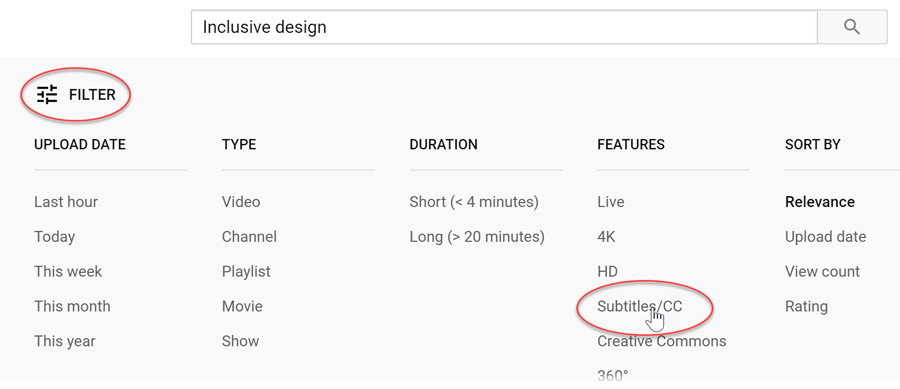Screen dimensions: 900x389
Task: Select Creative Commons feature filter
Action: [661, 341]
